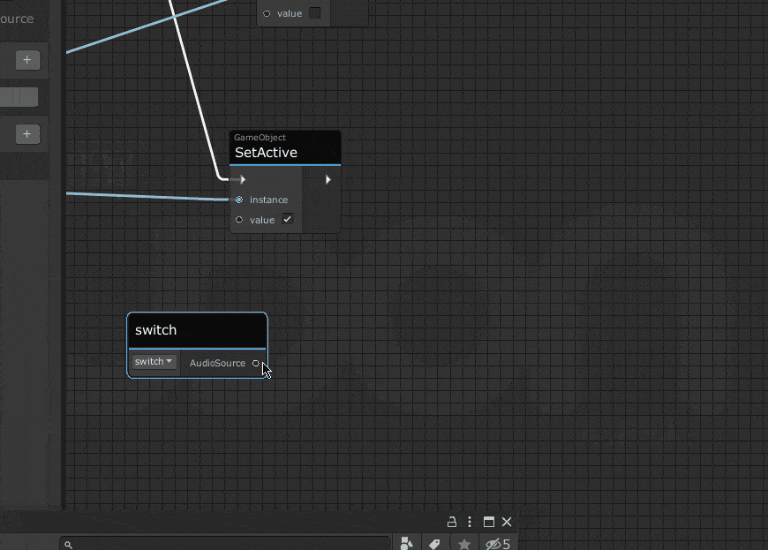Image resolution: width=768 pixels, height=550 pixels.
Task: Click the lower plus button in the sidebar
Action: point(27,134)
